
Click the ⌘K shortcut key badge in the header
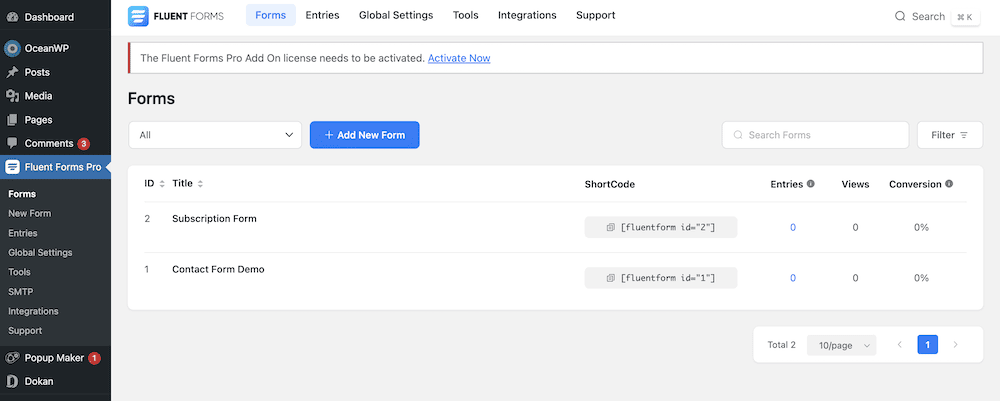tap(965, 17)
